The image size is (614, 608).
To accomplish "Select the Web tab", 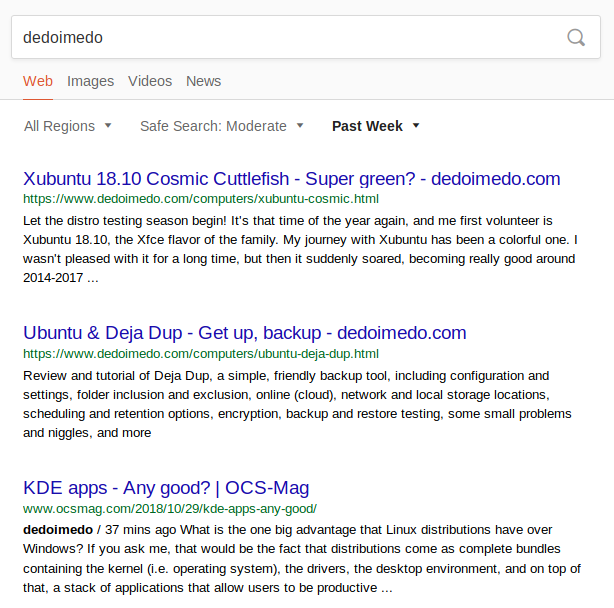I will coord(38,81).
